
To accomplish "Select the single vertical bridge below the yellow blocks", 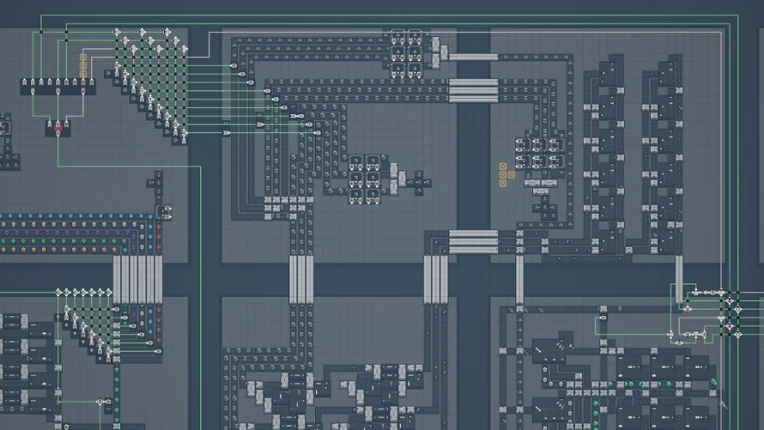I will pyautogui.click(x=519, y=280).
